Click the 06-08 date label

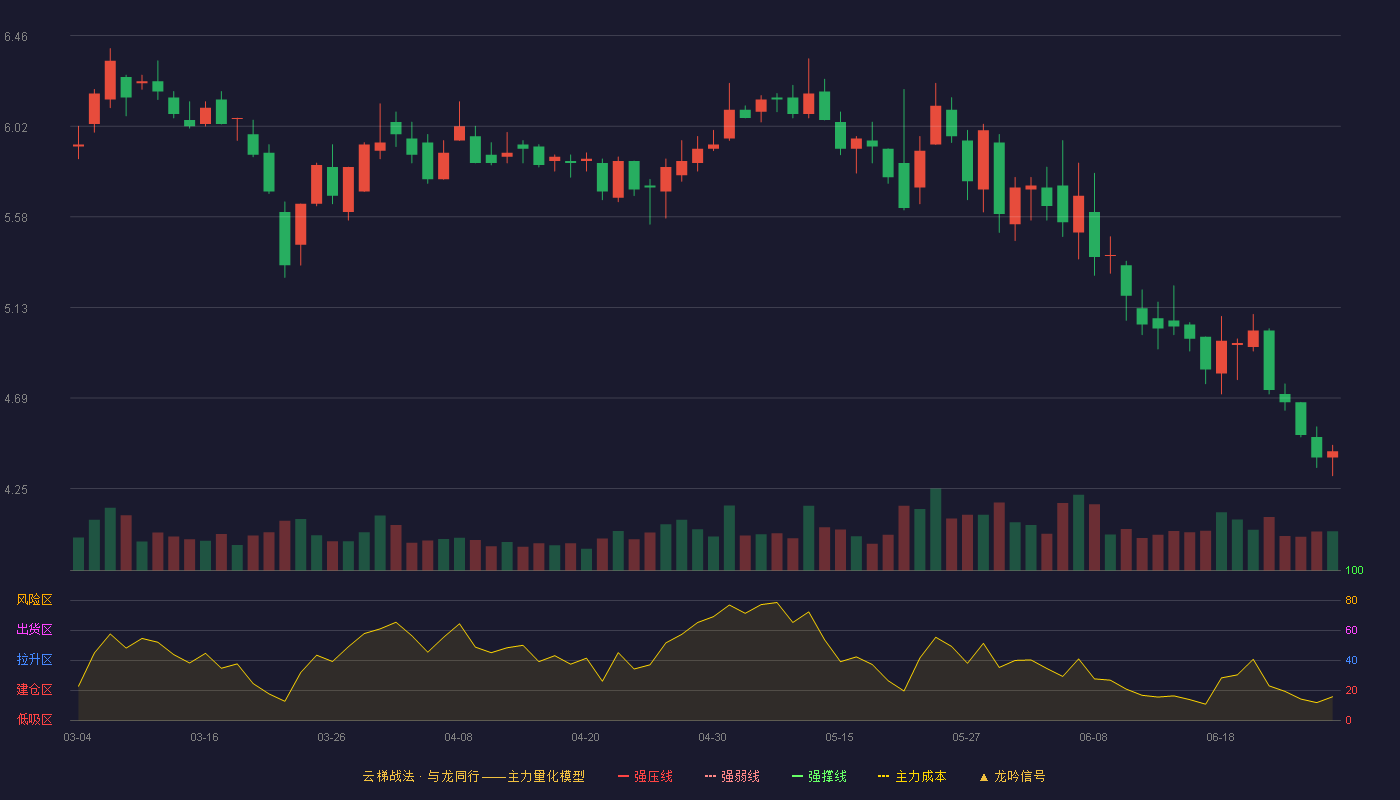(1093, 737)
